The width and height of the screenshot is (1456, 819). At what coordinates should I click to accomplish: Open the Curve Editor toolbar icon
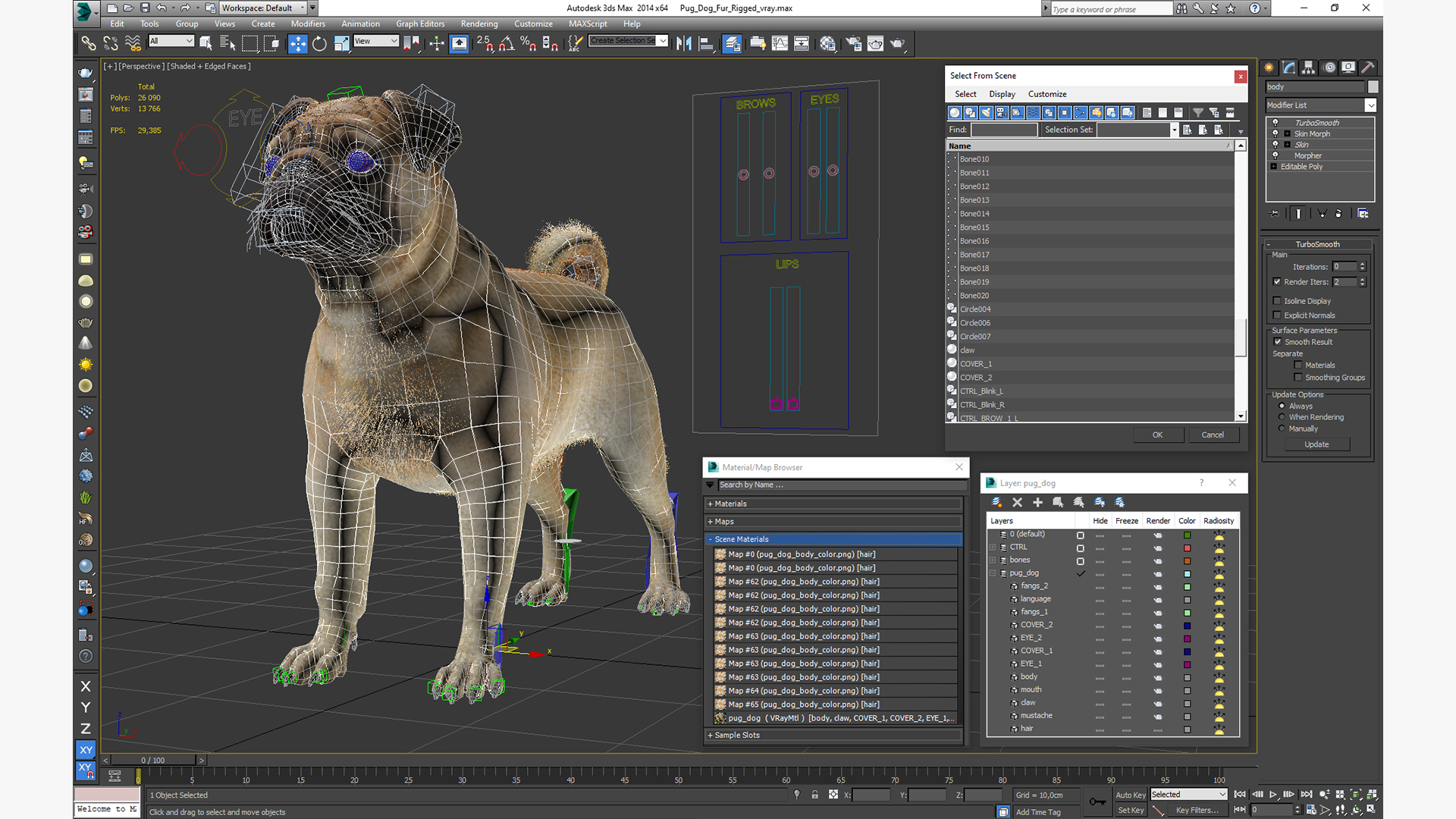coord(780,44)
